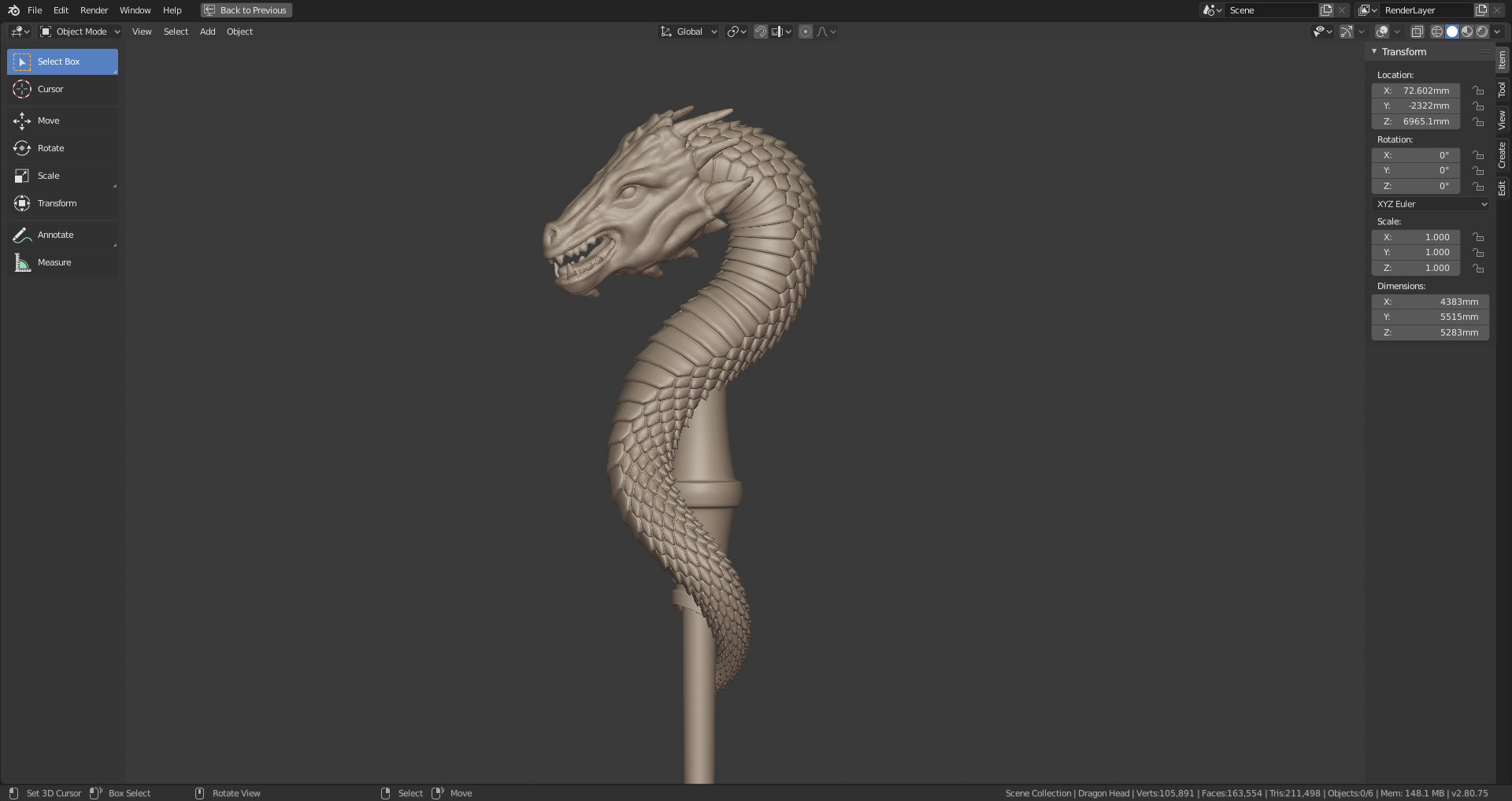The height and width of the screenshot is (801, 1512).
Task: Open the Help menu
Action: pos(172,10)
